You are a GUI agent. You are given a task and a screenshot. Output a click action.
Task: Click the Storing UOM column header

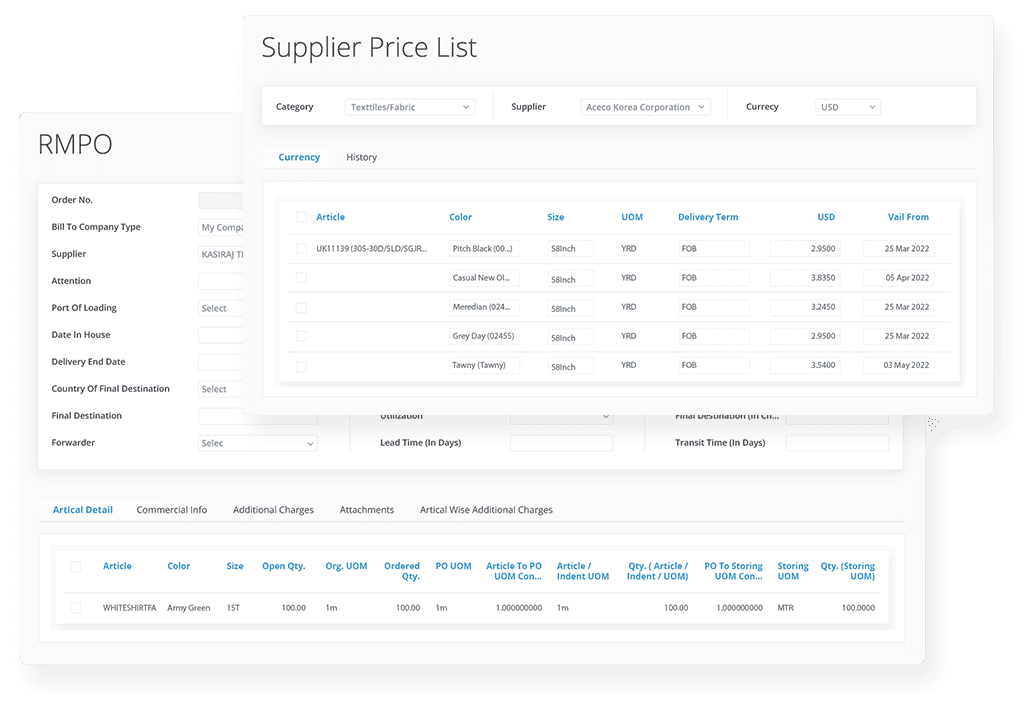click(x=793, y=571)
